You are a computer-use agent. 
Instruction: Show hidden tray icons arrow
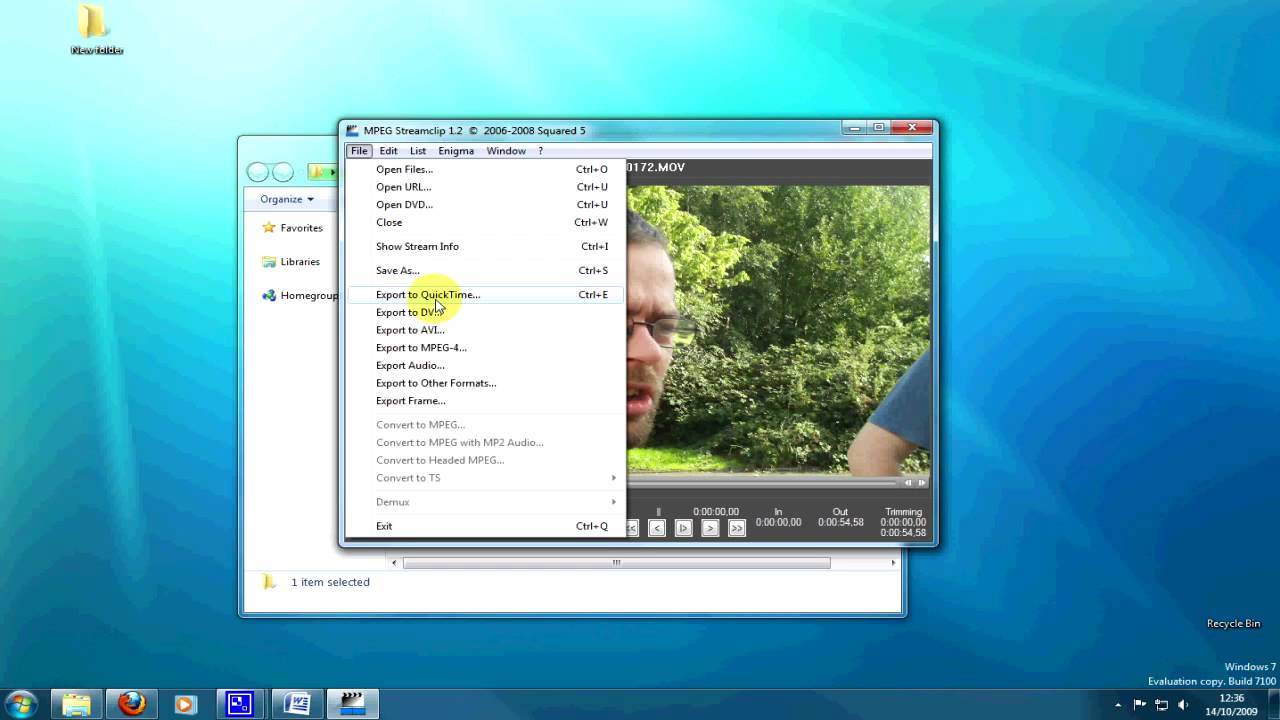pos(1119,705)
